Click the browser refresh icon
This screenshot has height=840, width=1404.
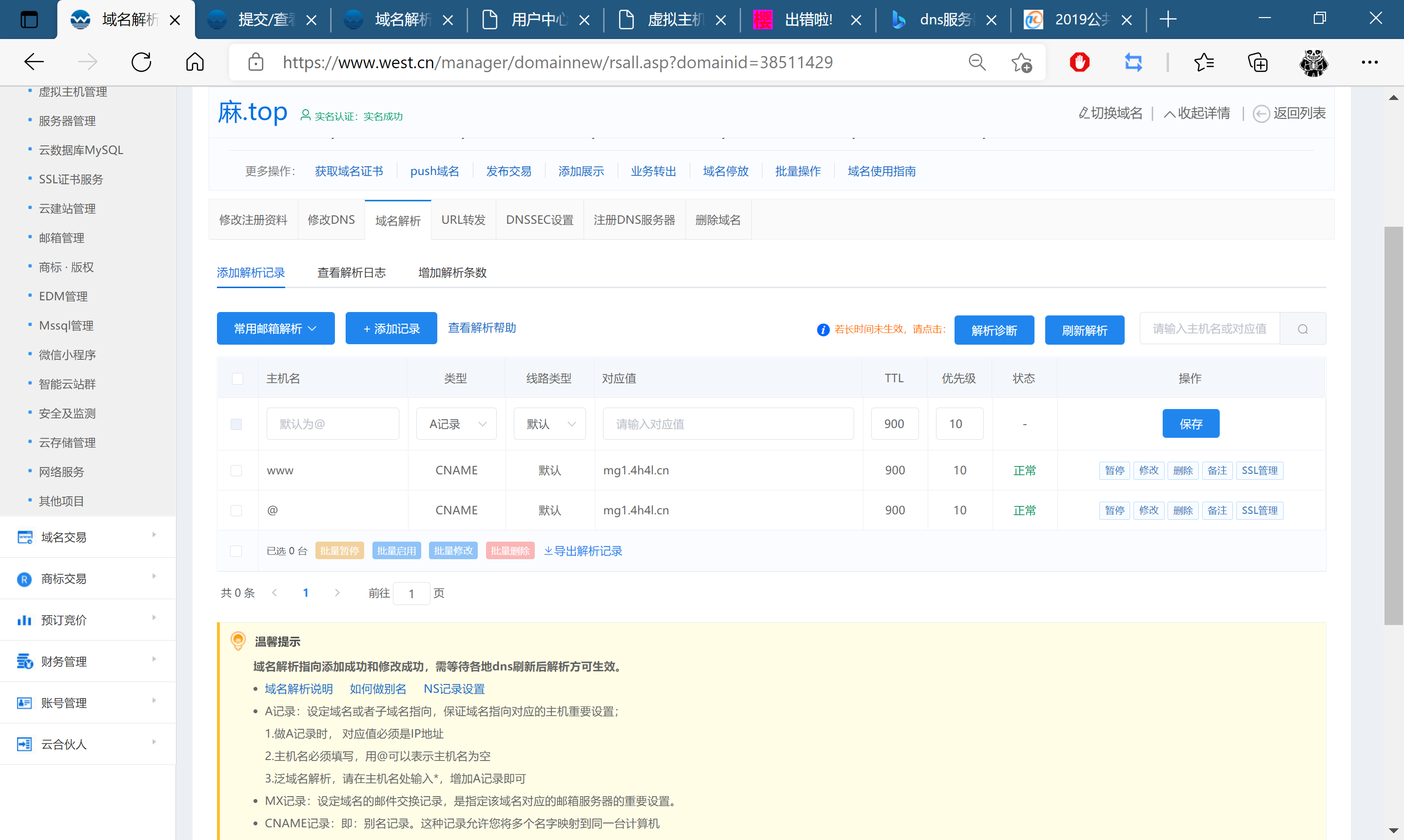(141, 62)
